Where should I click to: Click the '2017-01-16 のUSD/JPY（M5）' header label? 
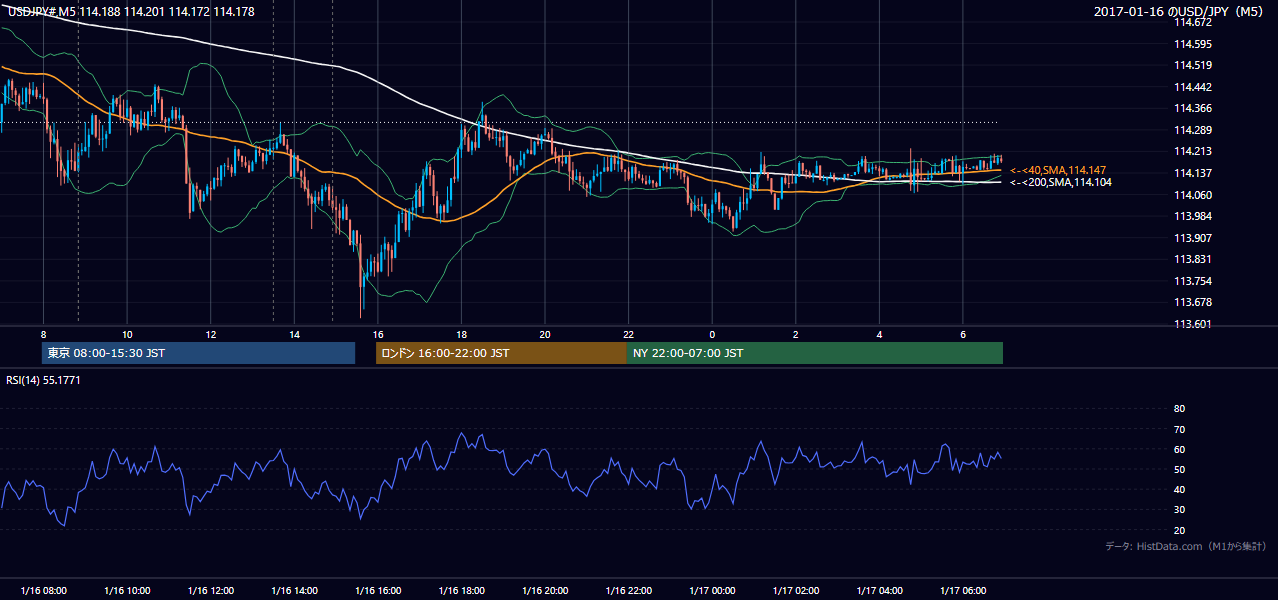(1181, 11)
